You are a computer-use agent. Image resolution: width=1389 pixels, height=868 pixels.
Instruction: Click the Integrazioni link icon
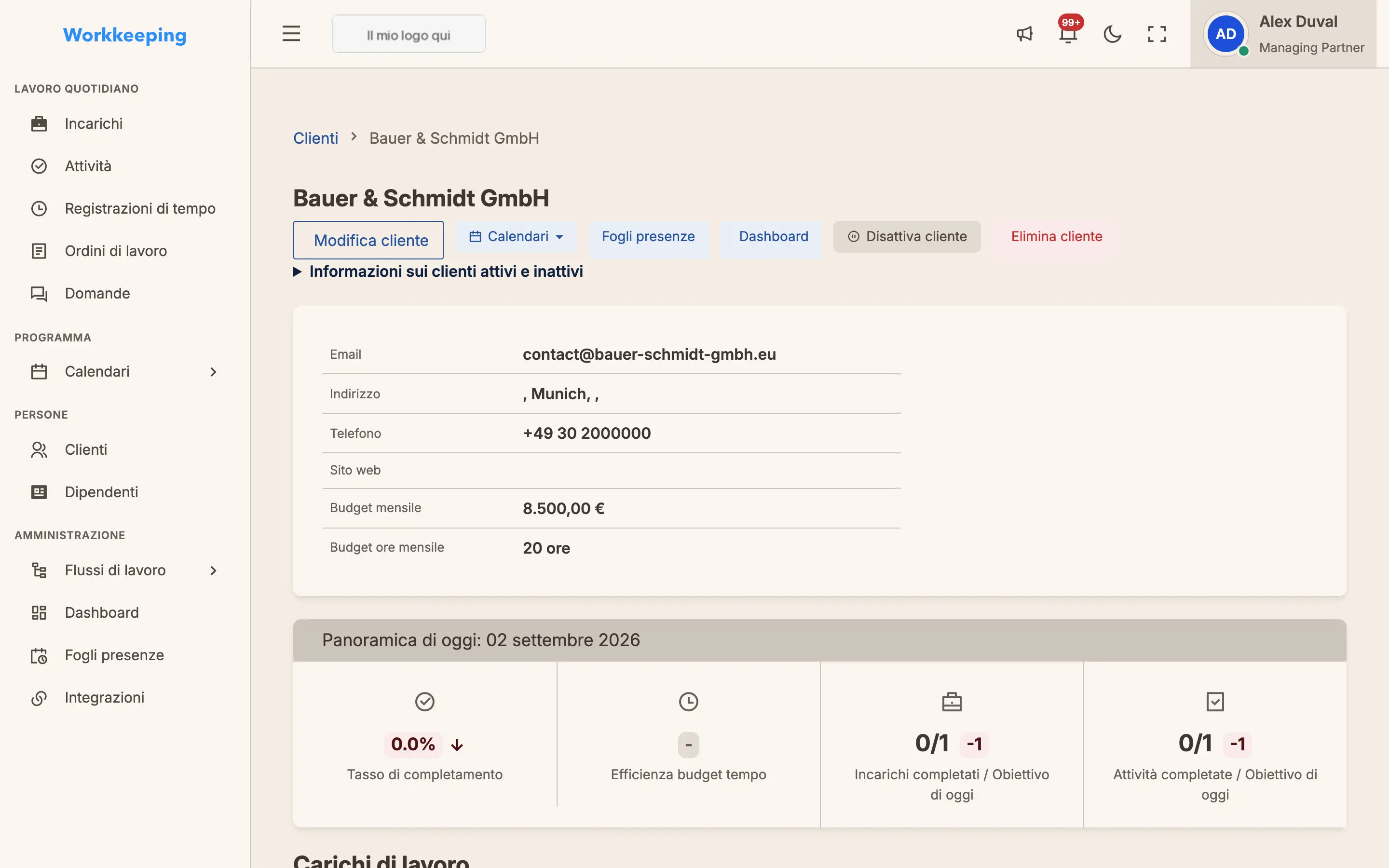[x=39, y=697]
